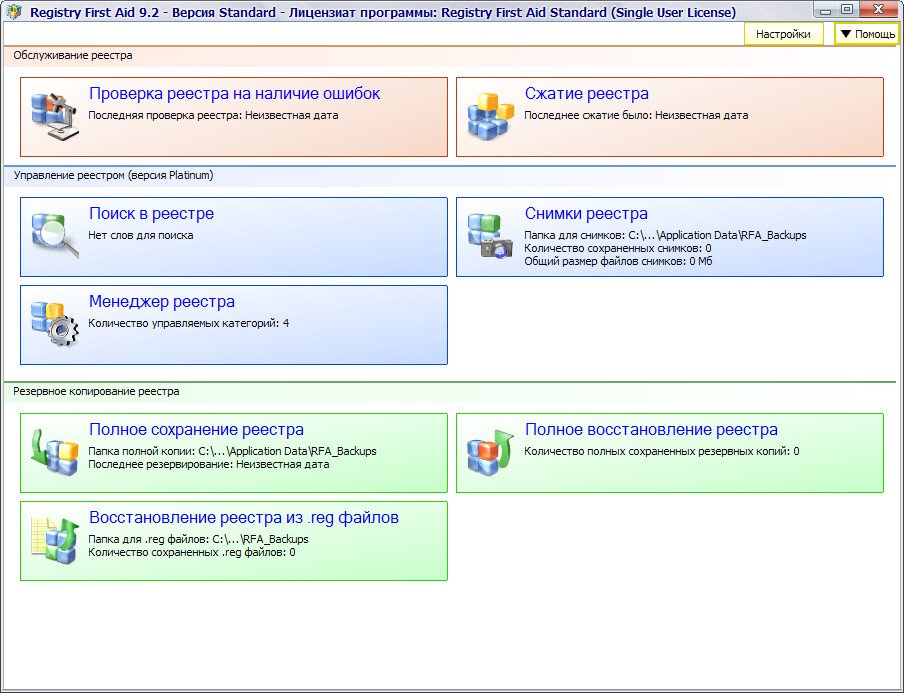Click text Последняя проверка реестра: Неизвестная дата
The height and width of the screenshot is (693, 904).
213,115
